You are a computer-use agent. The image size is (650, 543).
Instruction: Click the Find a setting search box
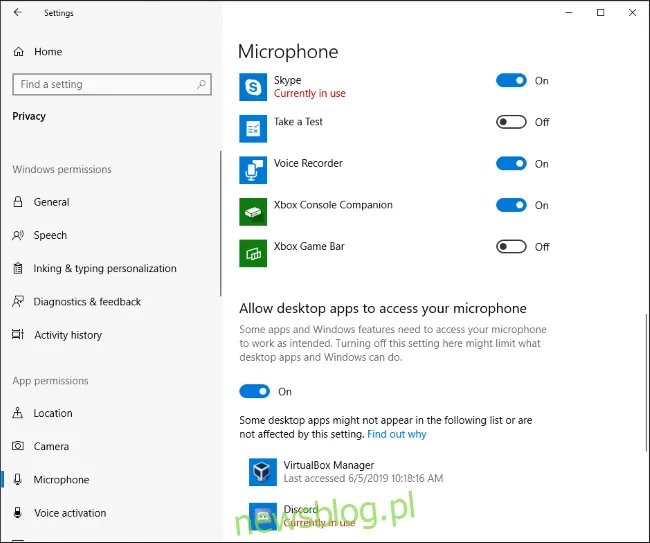[112, 84]
